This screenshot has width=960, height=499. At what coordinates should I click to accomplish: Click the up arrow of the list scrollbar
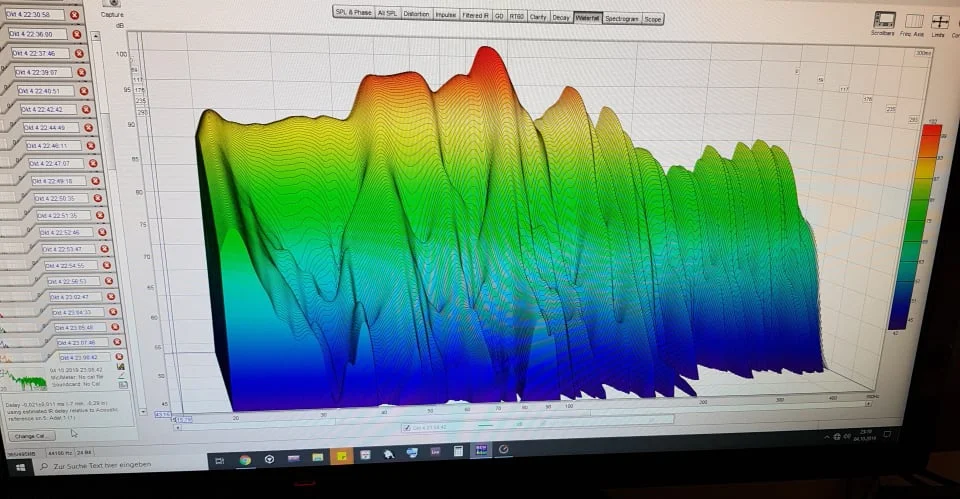96,37
